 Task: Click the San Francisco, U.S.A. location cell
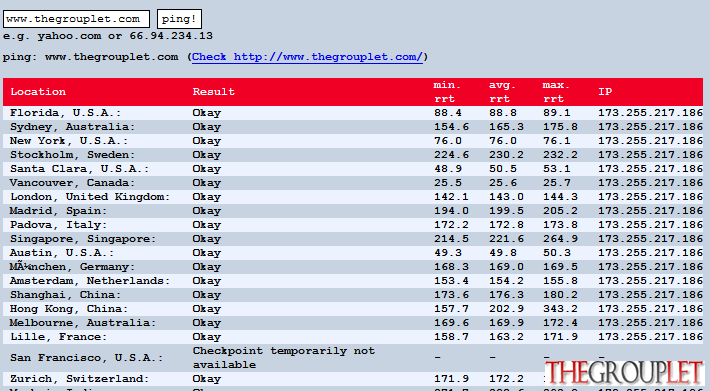pos(86,358)
